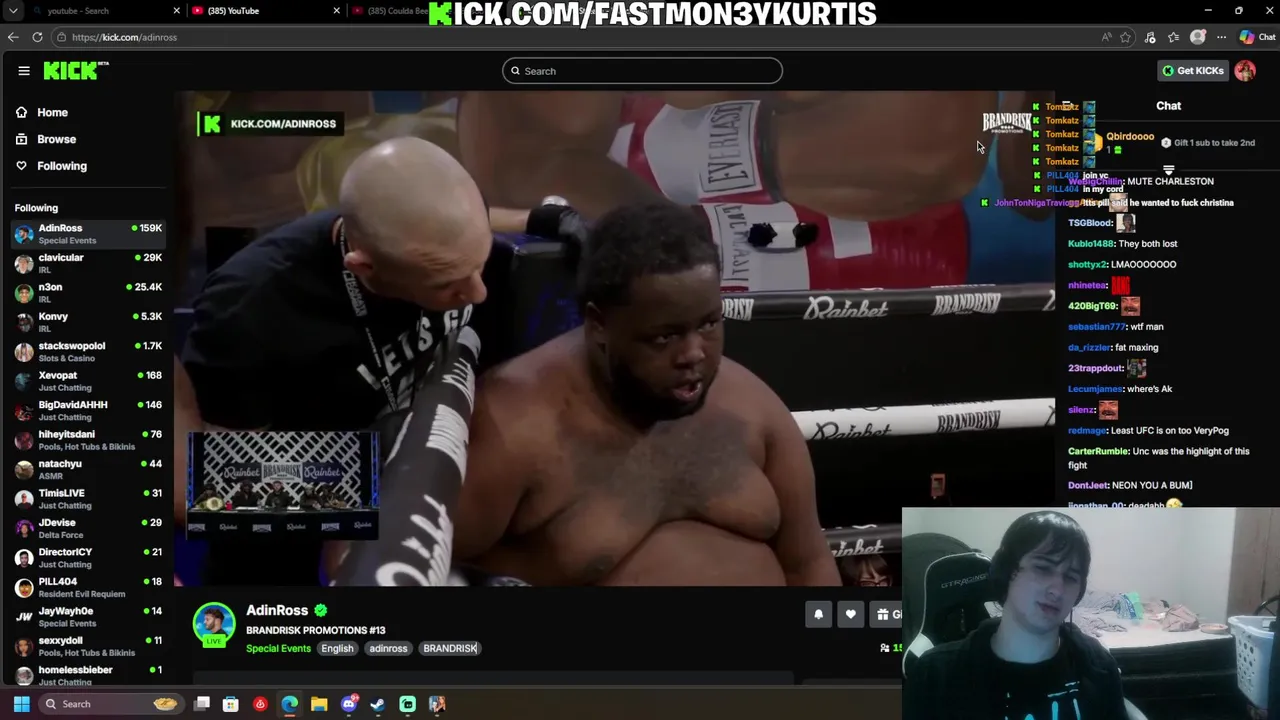The image size is (1280, 720).
Task: Reload the page in browser
Action: click(x=37, y=37)
